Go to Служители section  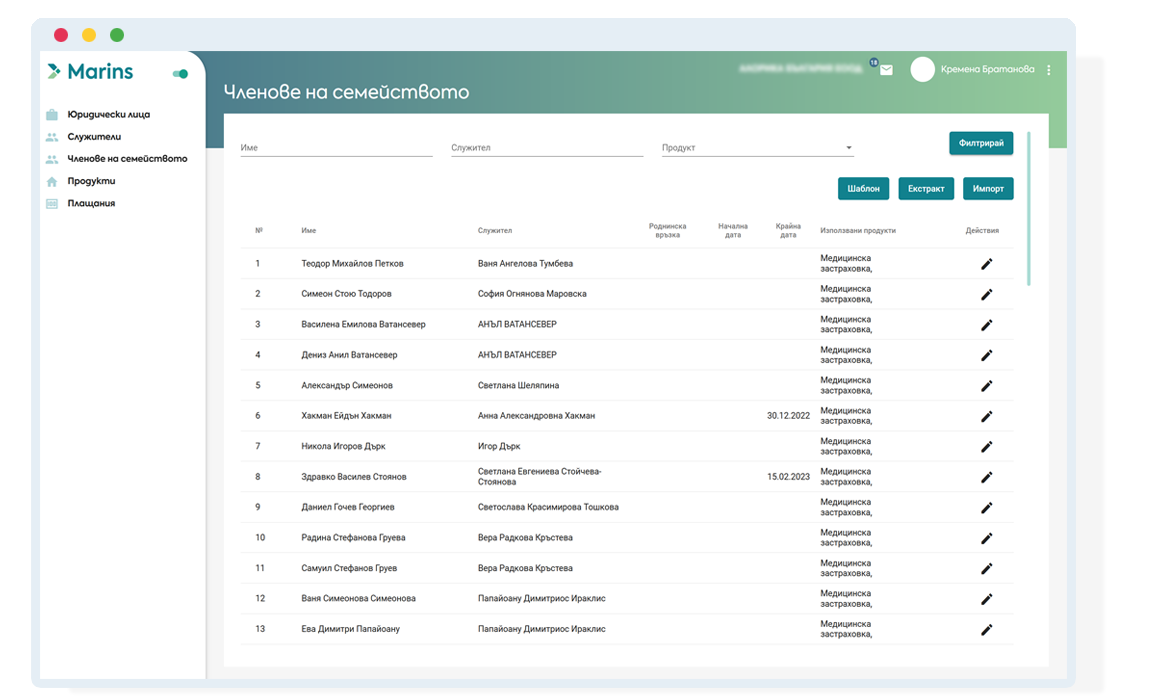coord(94,137)
